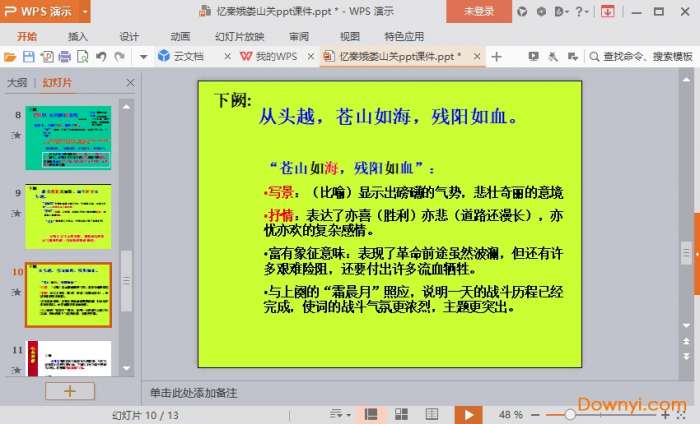
Task: Click the editor scrollbar up arrow
Action: pos(686,79)
